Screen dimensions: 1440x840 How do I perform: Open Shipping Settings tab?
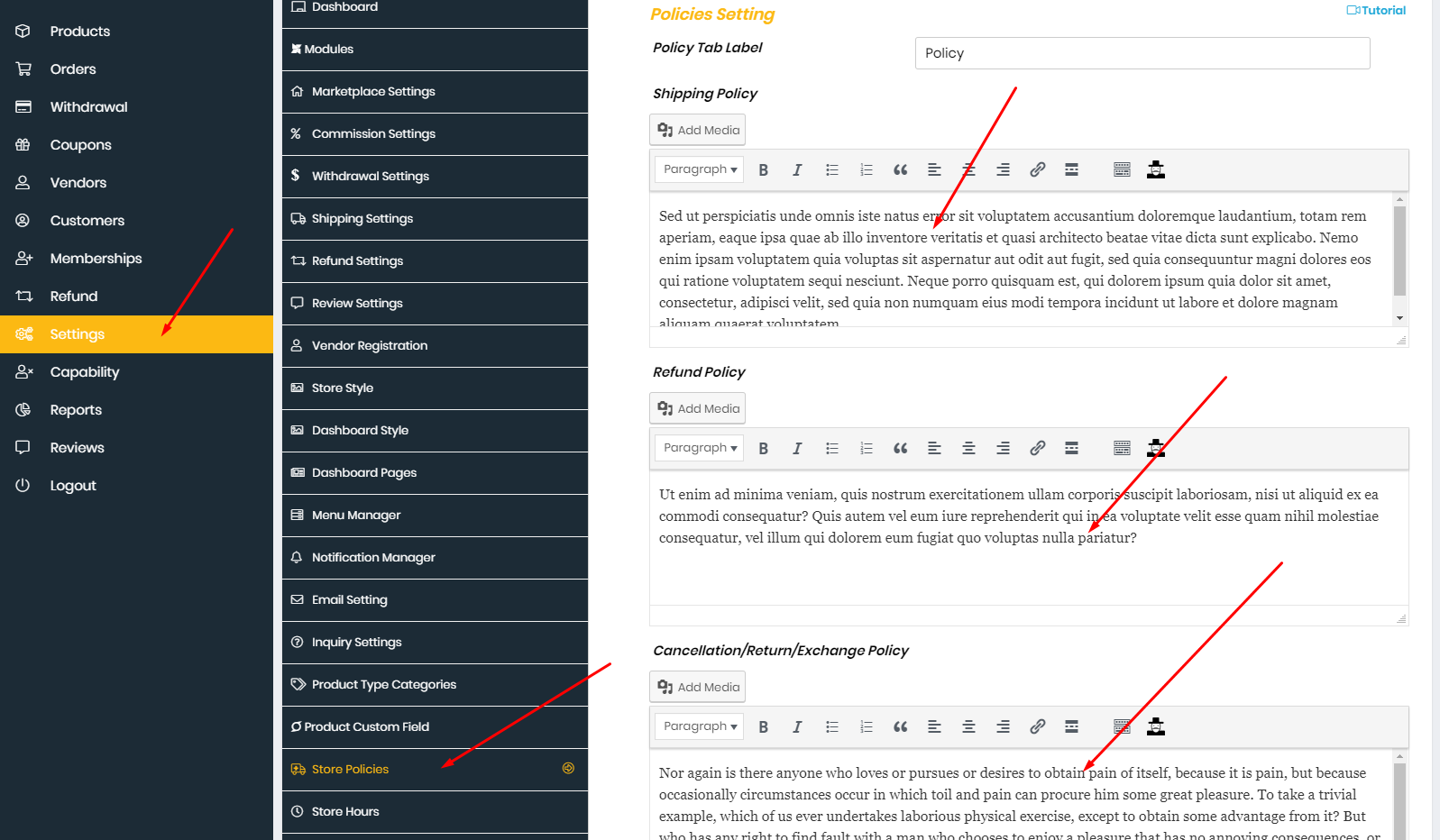(435, 218)
